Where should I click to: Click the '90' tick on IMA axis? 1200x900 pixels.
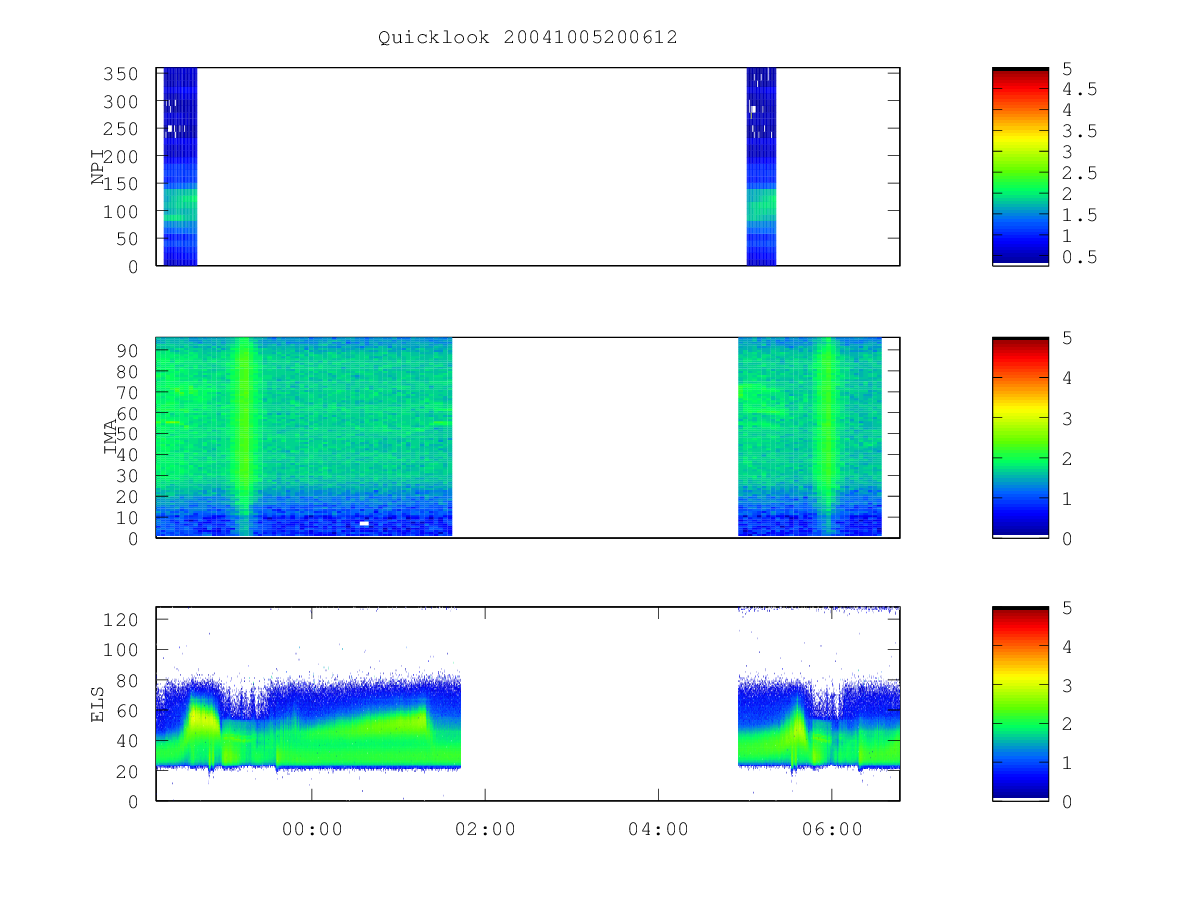[128, 350]
